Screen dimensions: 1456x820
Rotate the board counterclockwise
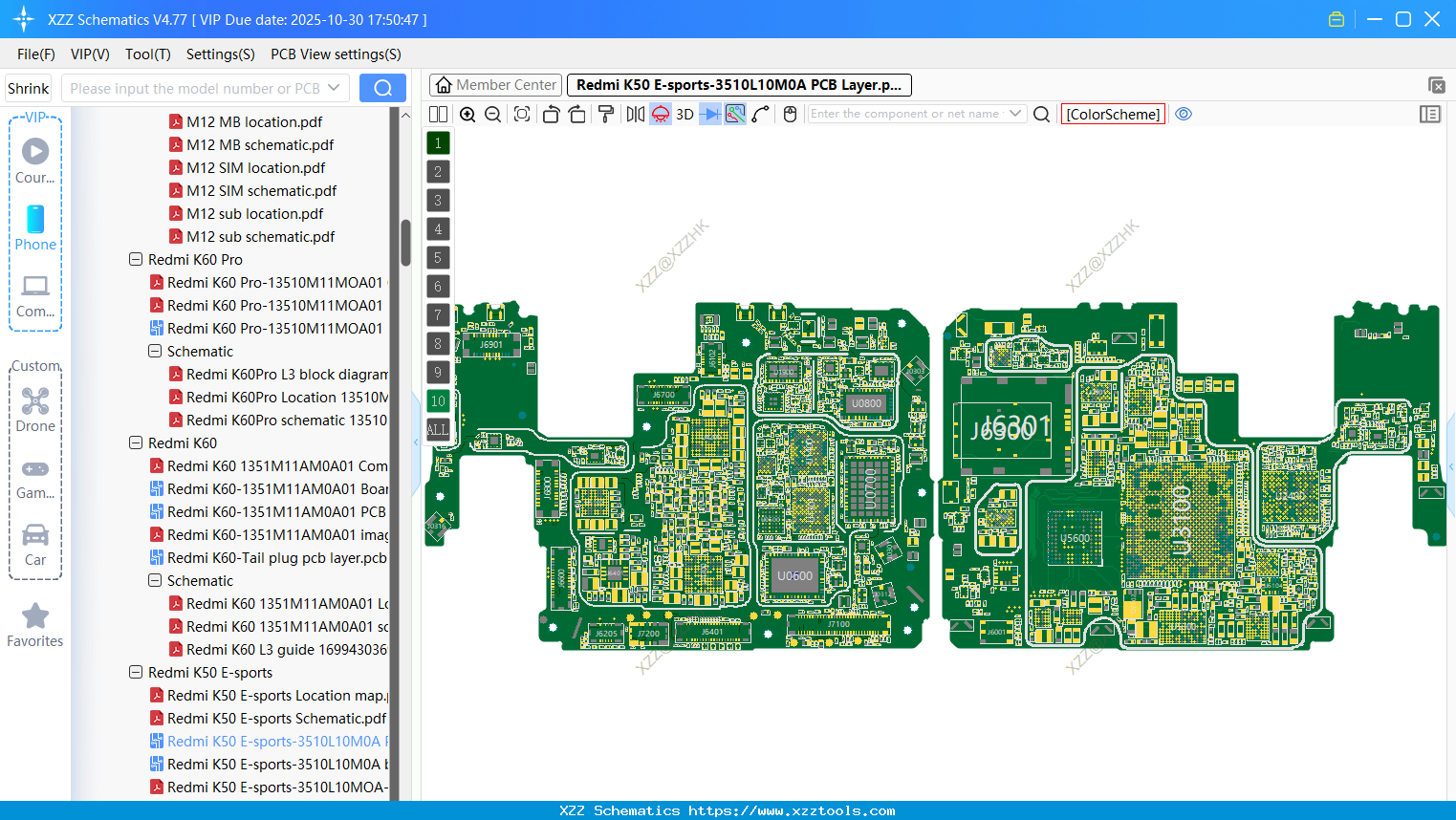pyautogui.click(x=551, y=114)
